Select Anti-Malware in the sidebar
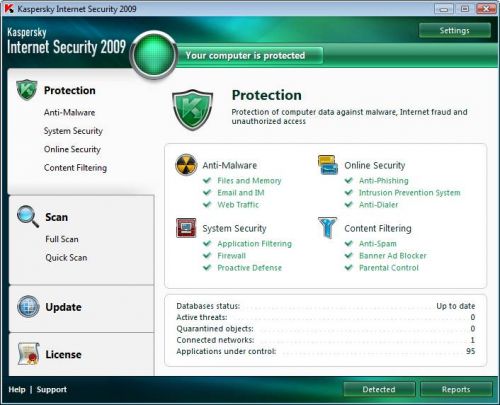Screen dimensions: 500x405 (69, 112)
